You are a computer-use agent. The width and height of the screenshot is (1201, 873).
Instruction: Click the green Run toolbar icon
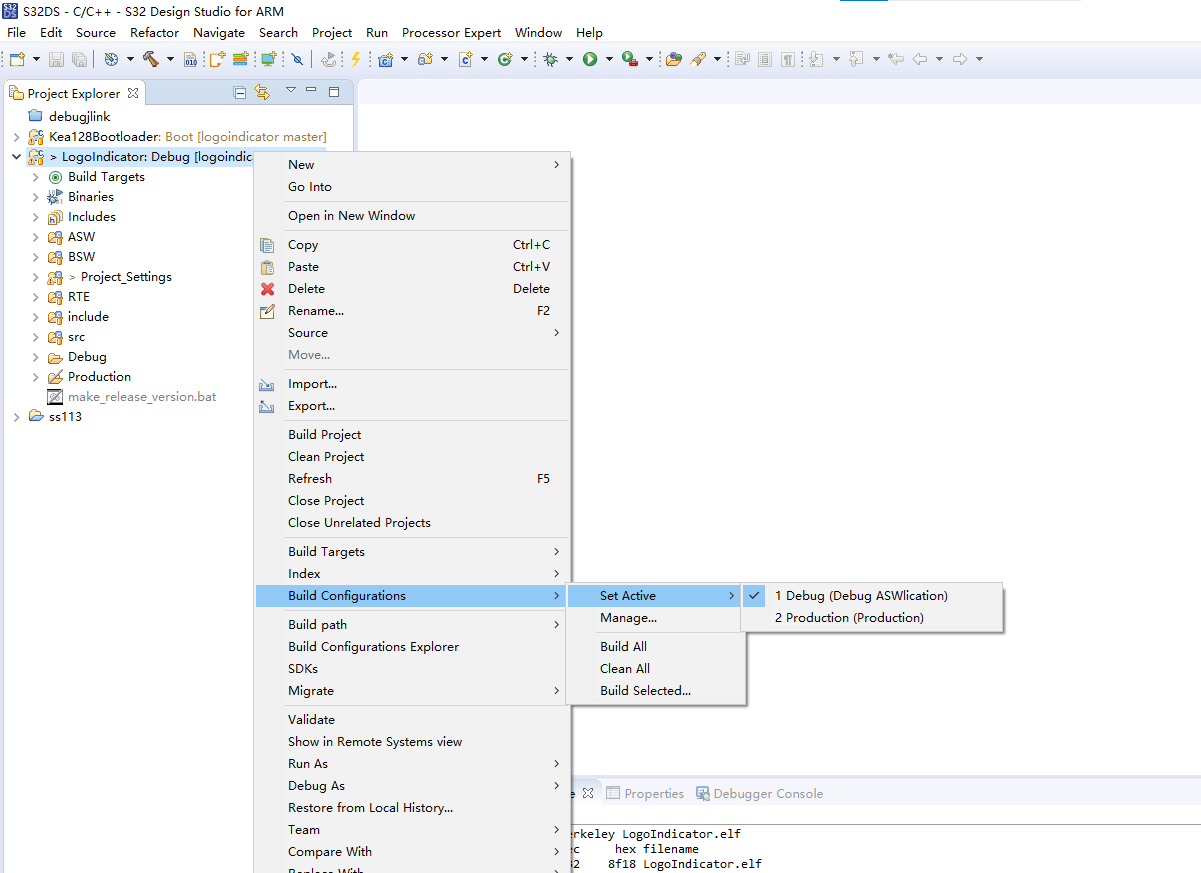tap(590, 59)
